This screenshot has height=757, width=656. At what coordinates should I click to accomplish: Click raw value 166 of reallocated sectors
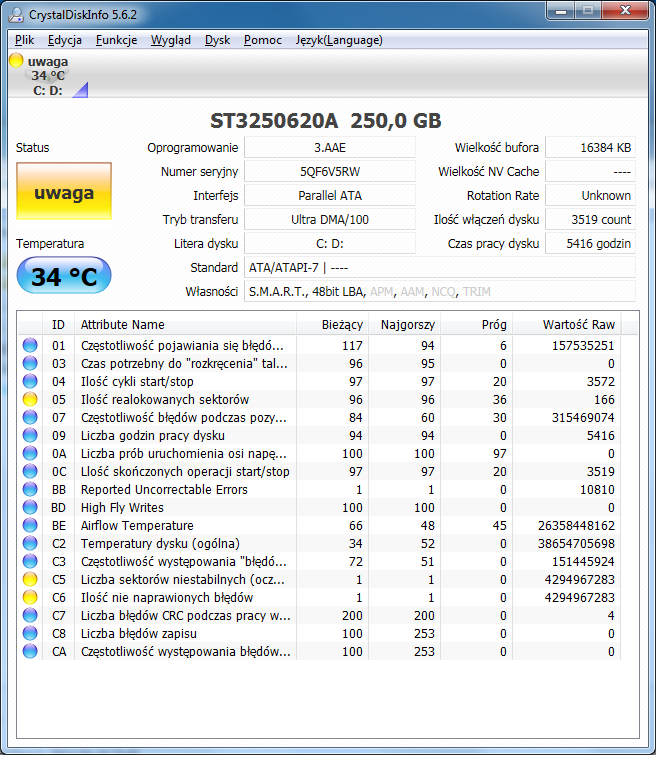click(x=604, y=400)
